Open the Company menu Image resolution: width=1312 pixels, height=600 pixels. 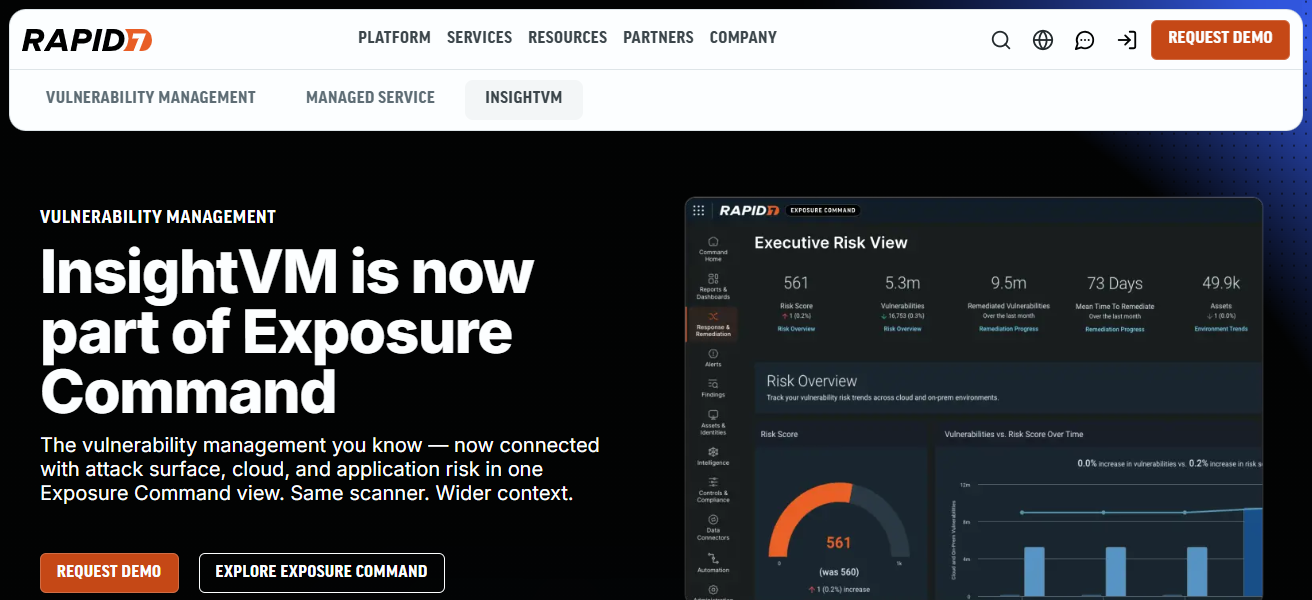click(x=743, y=37)
